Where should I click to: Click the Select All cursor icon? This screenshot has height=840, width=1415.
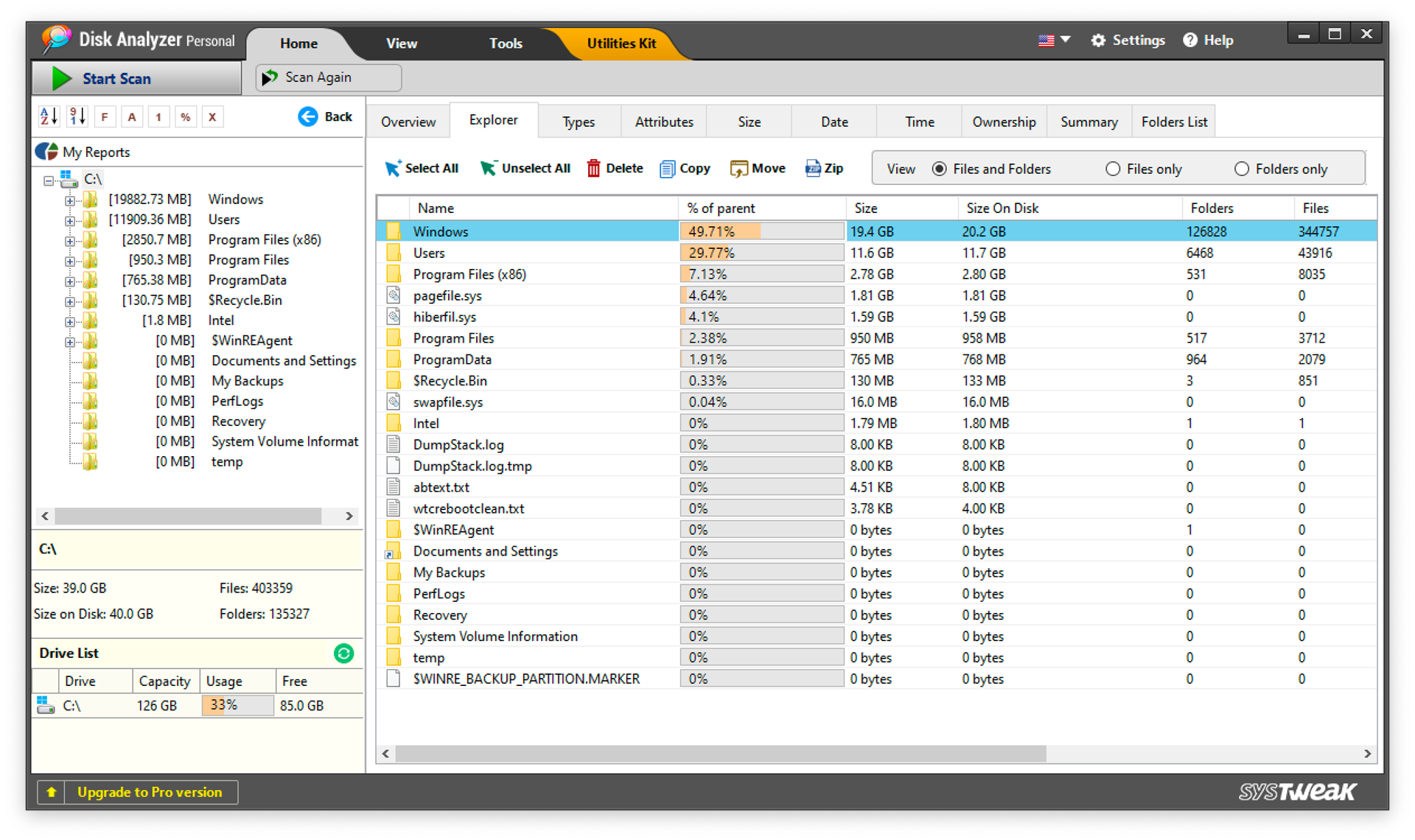point(393,169)
